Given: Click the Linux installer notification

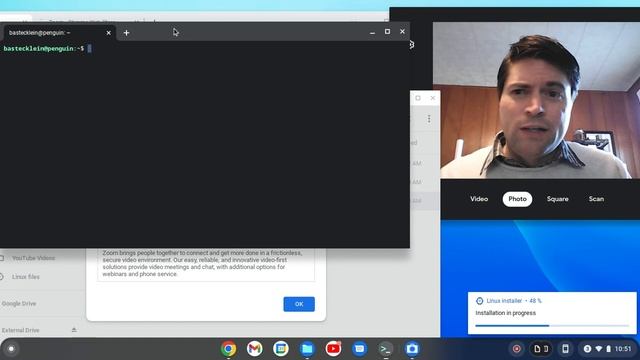Looking at the screenshot, I should coord(552,313).
